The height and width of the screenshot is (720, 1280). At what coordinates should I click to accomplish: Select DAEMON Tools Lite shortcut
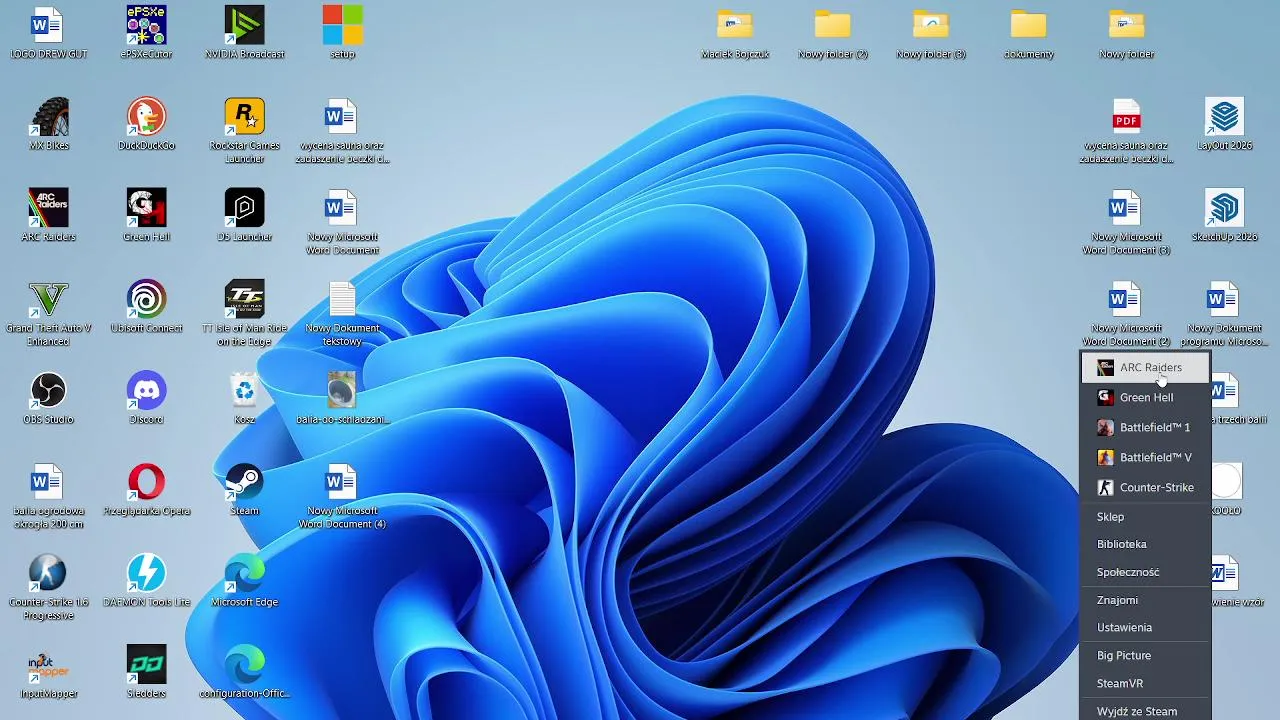[146, 580]
